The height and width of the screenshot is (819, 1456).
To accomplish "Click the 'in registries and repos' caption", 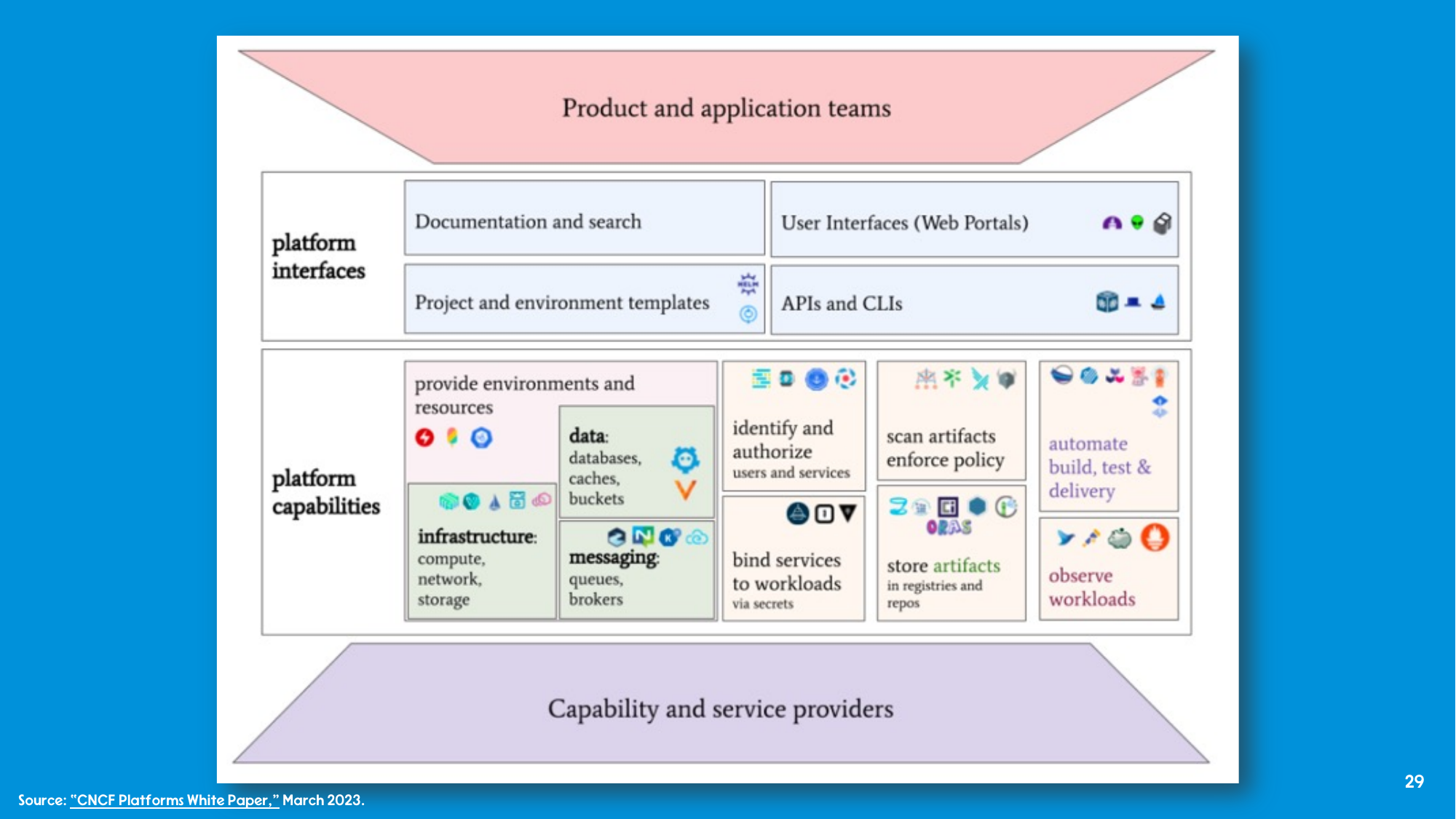I will click(x=934, y=594).
